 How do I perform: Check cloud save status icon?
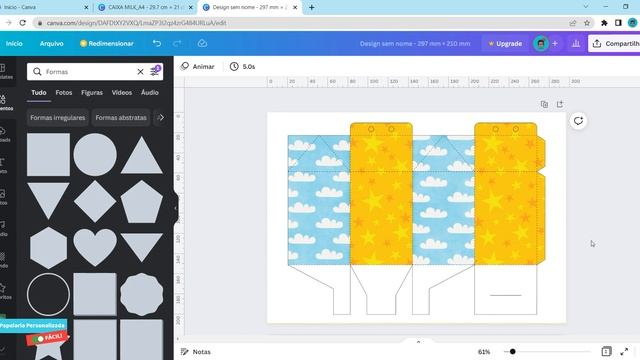202,43
